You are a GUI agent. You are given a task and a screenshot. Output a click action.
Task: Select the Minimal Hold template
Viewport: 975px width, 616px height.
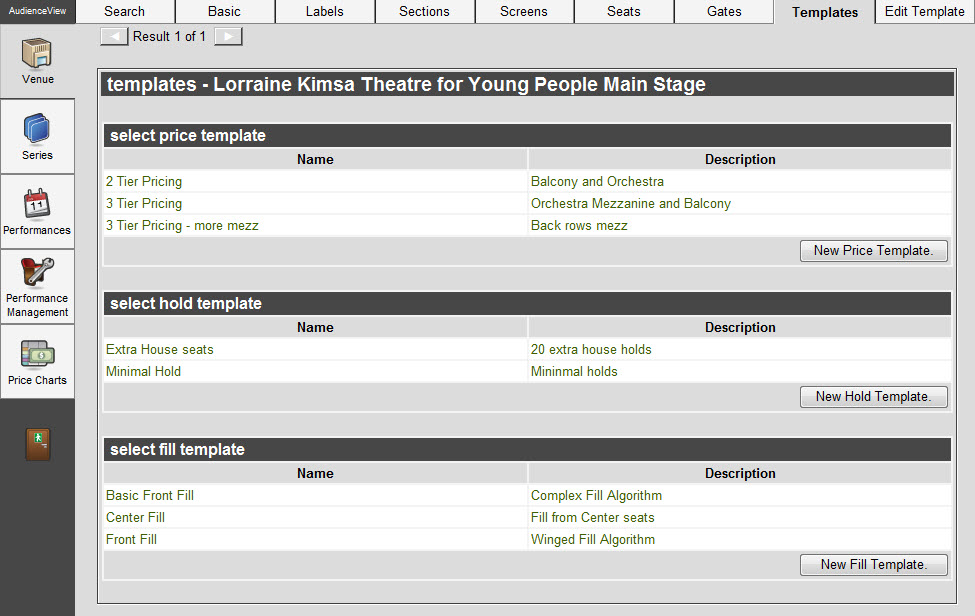[143, 371]
